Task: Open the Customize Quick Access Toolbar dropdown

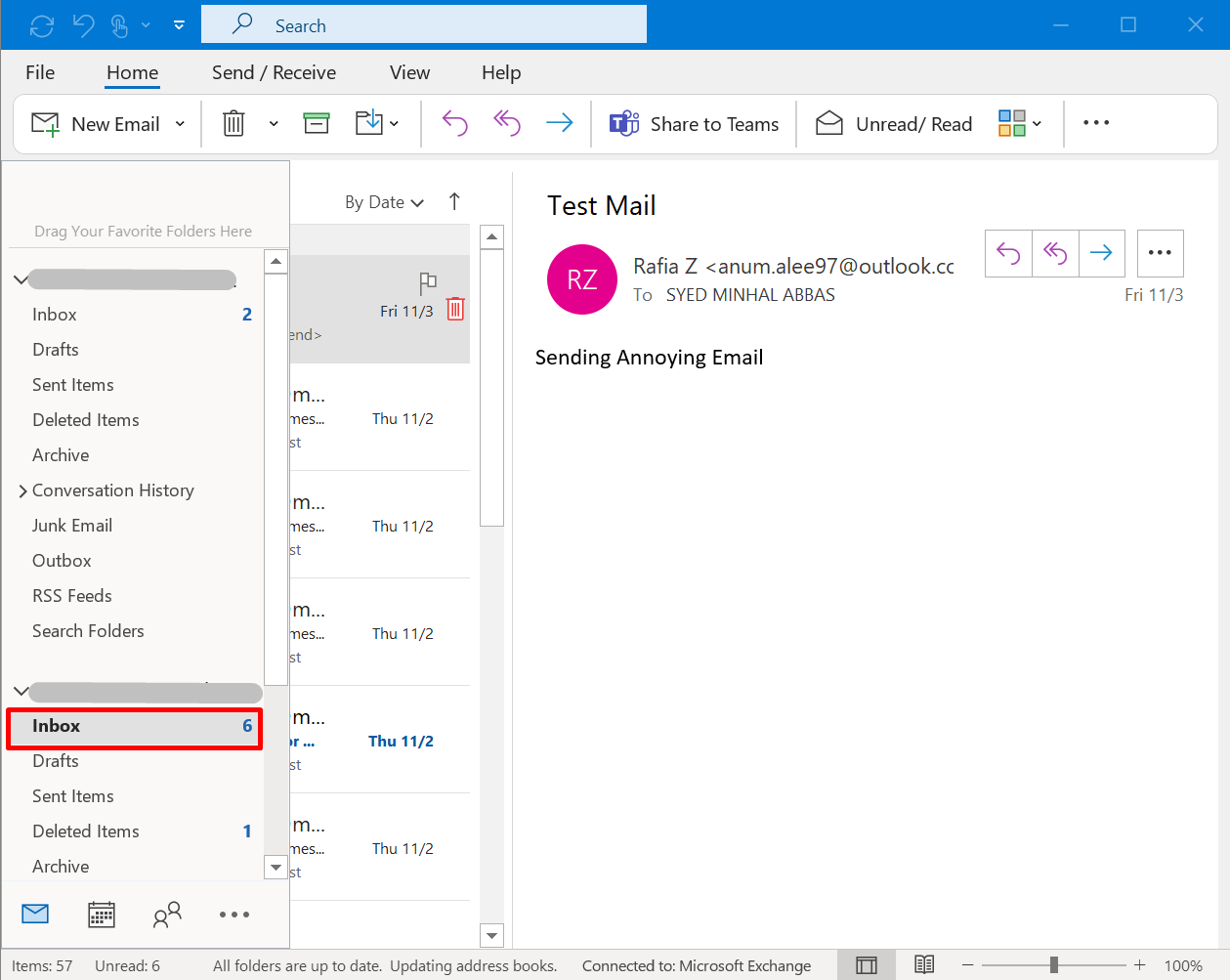Action: coord(179,25)
